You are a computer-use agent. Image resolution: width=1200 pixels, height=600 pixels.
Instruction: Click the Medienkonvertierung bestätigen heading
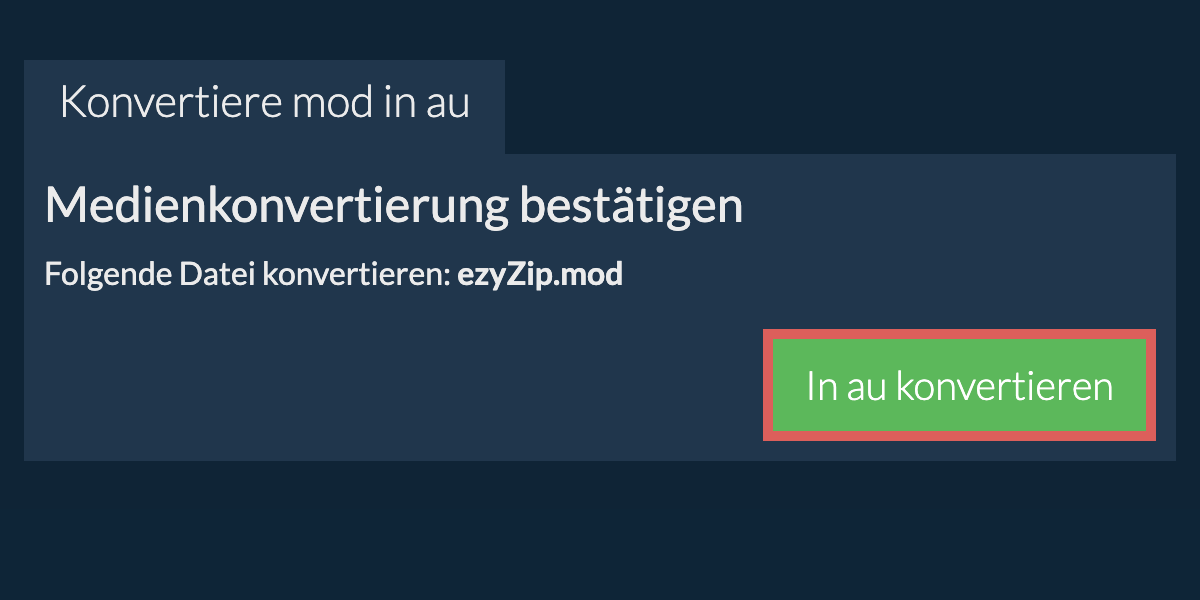394,207
